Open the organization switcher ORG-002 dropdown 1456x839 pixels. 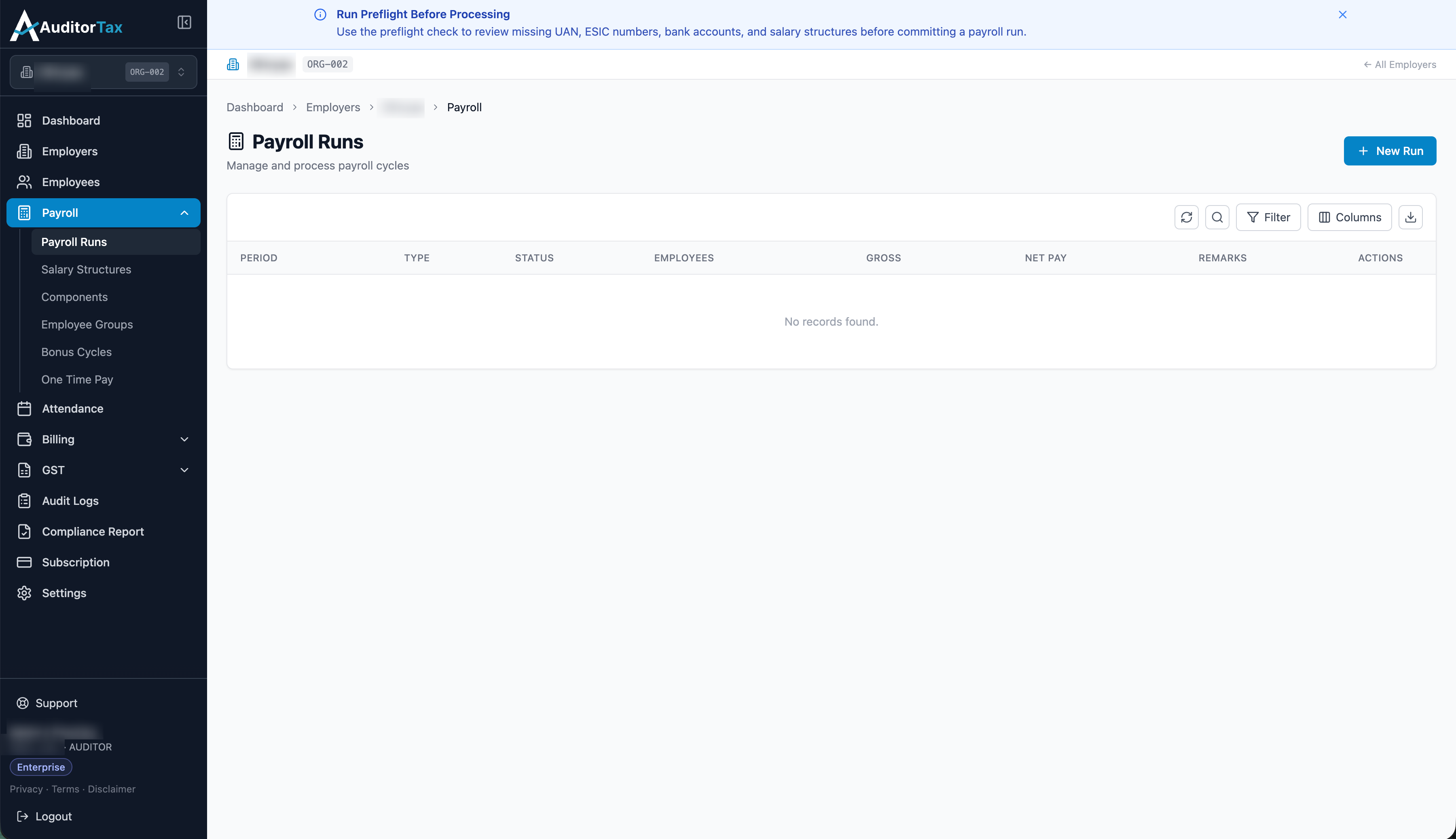104,72
